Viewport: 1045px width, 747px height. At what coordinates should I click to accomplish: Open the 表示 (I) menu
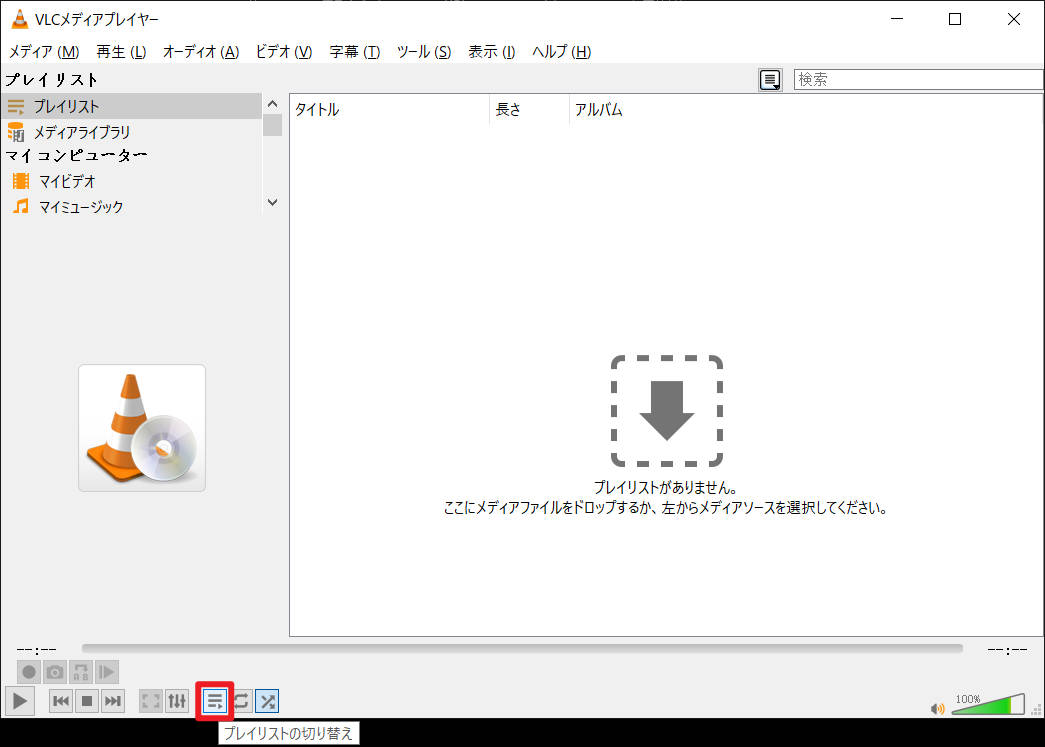point(492,51)
